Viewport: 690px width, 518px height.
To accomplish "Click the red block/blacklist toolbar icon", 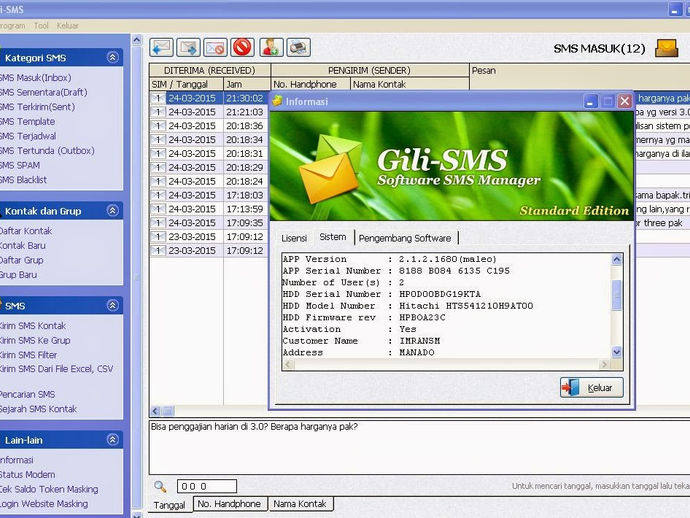I will pyautogui.click(x=242, y=48).
